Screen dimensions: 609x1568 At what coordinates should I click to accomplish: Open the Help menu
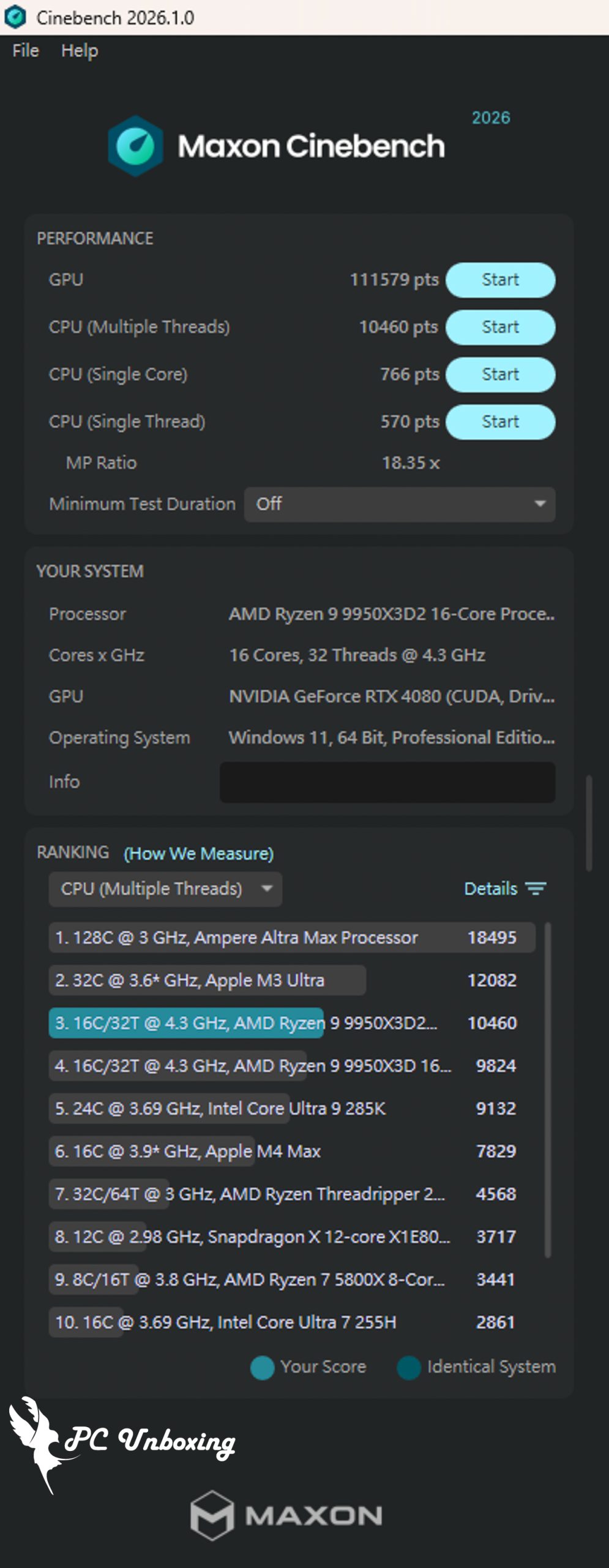click(x=80, y=51)
